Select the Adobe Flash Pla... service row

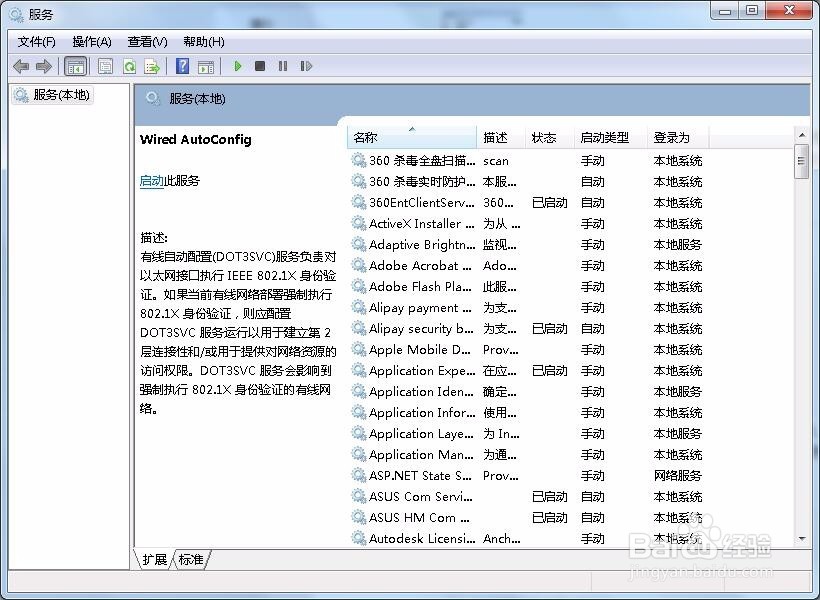click(527, 287)
